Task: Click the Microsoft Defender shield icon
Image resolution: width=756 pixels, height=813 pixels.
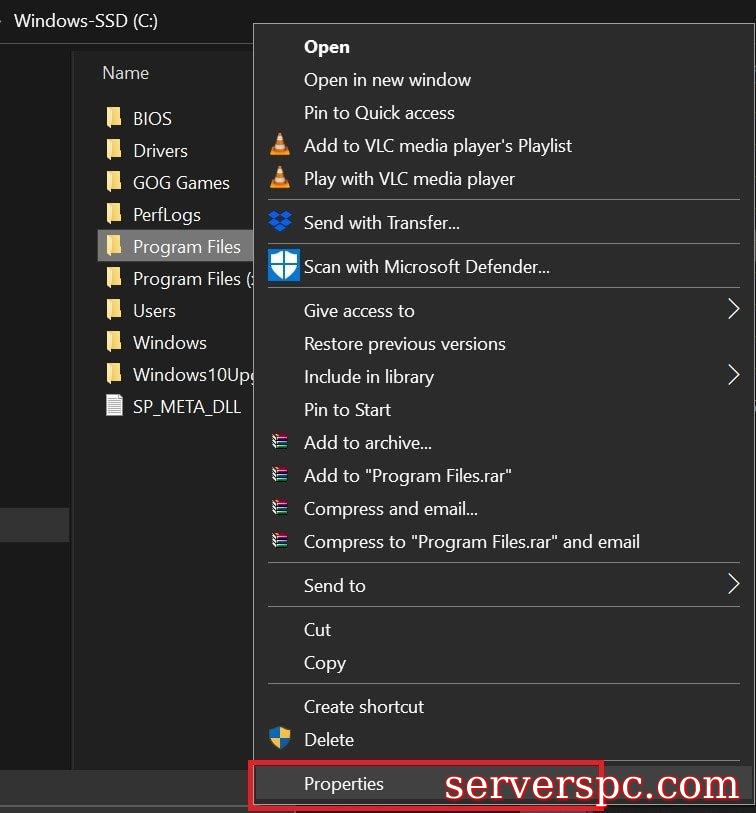Action: click(282, 266)
